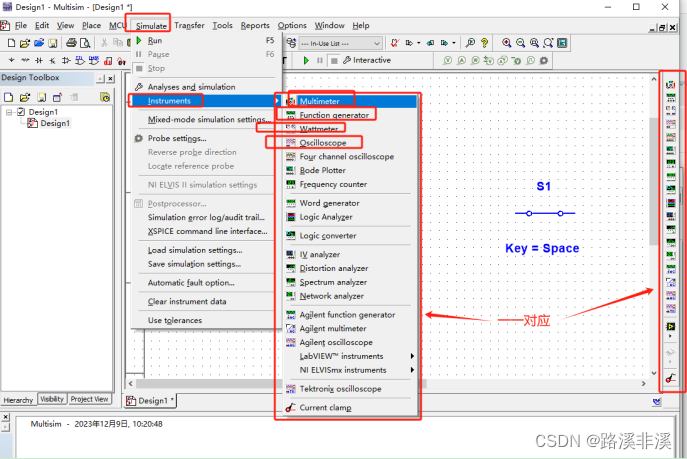The height and width of the screenshot is (459, 687).
Task: Place a transistor component from toolbar
Action: click(x=53, y=60)
